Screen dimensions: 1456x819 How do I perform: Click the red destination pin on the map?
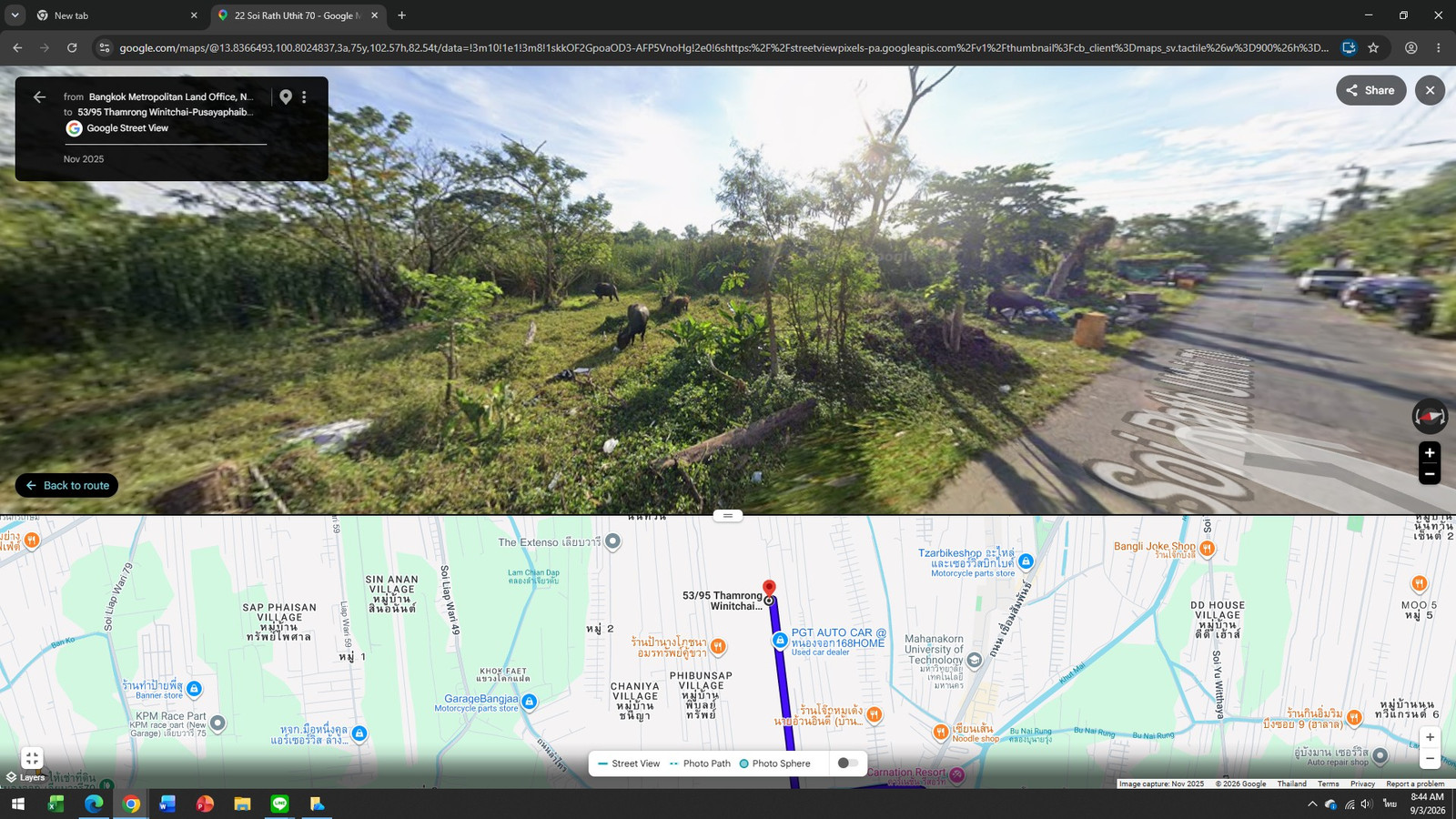click(769, 589)
